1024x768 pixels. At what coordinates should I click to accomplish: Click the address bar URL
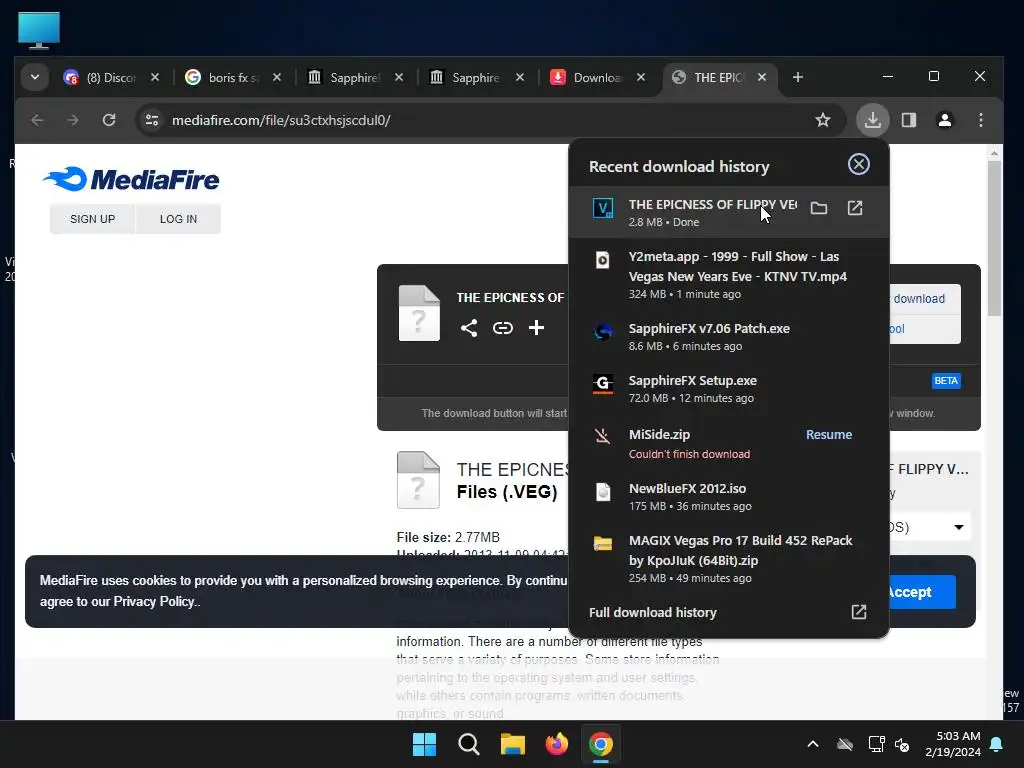[x=281, y=120]
